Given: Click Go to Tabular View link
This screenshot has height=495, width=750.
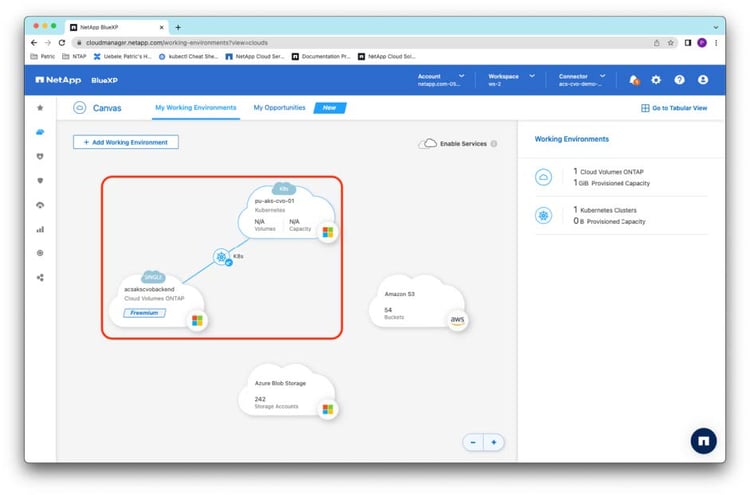Looking at the screenshot, I should 674,108.
